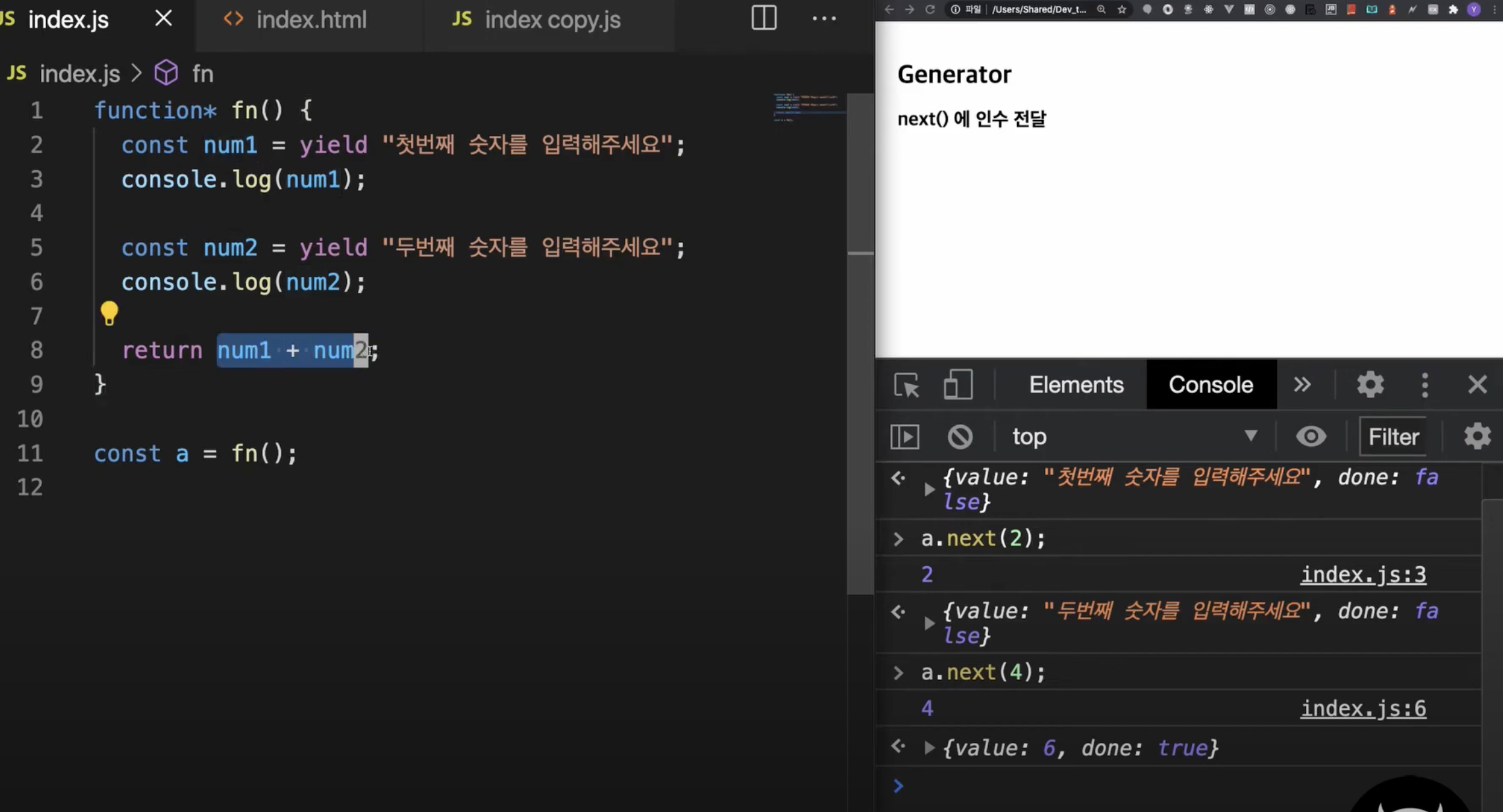Click the clear console icon
Viewport: 1503px width, 812px height.
(x=960, y=436)
